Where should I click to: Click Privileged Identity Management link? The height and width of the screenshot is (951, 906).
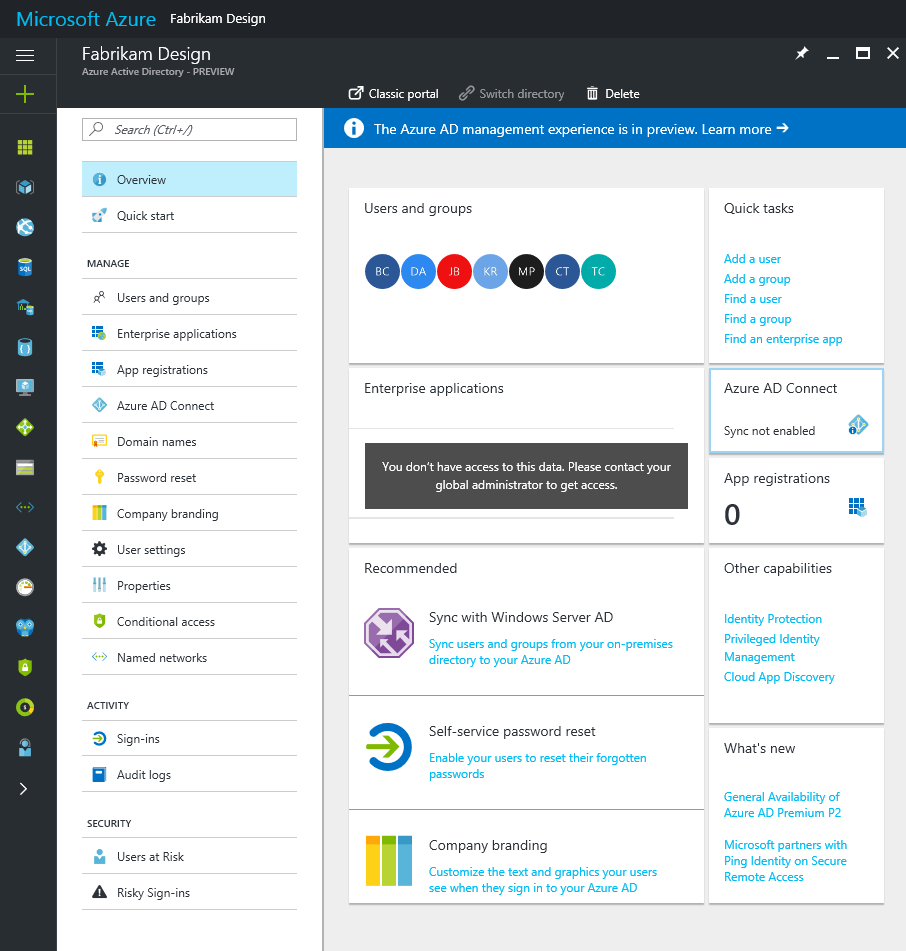coord(771,648)
